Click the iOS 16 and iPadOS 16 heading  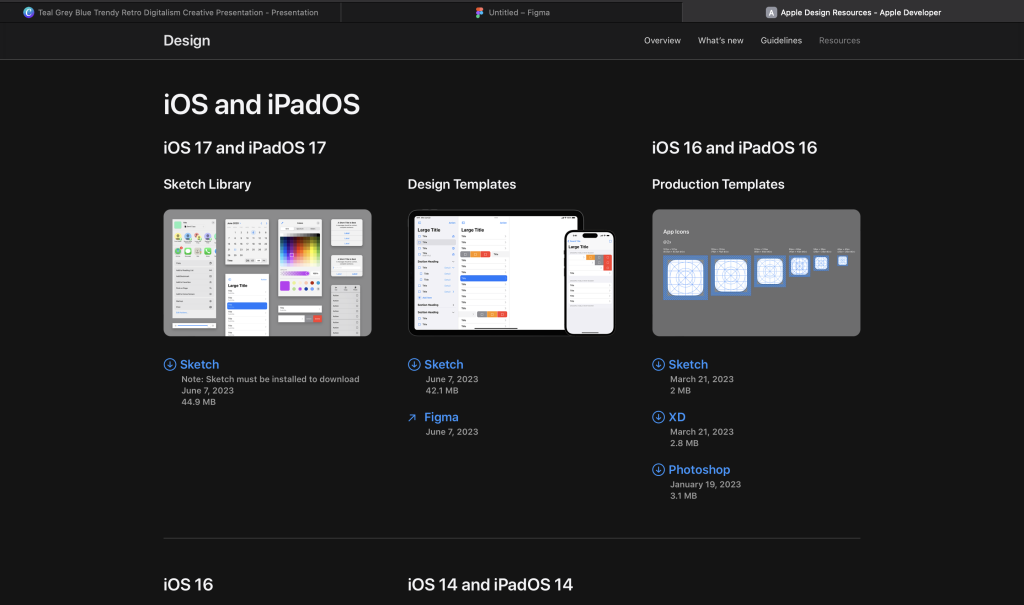click(x=734, y=148)
